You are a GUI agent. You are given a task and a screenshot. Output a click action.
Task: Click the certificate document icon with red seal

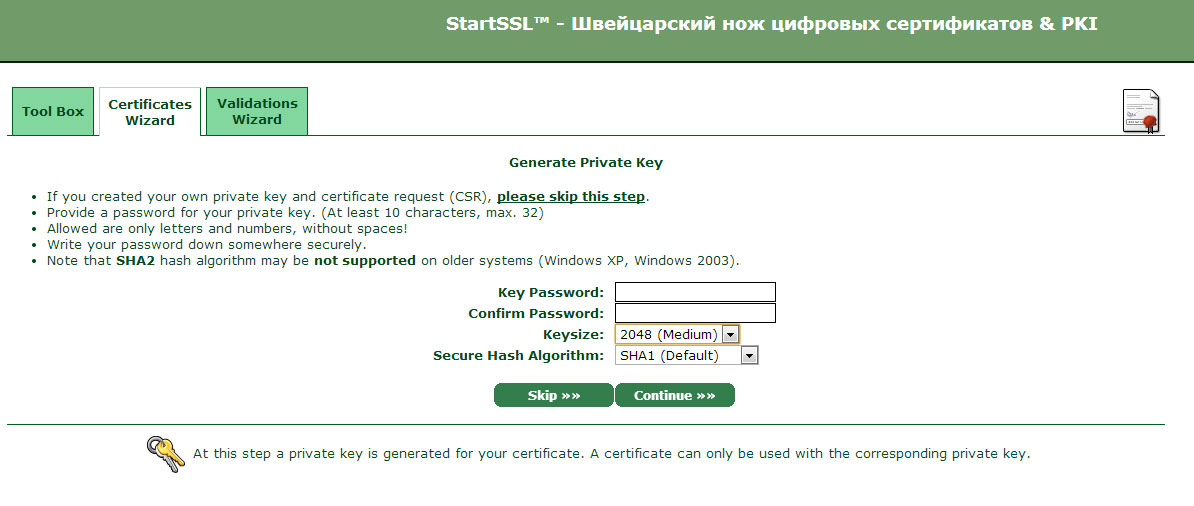(1141, 111)
